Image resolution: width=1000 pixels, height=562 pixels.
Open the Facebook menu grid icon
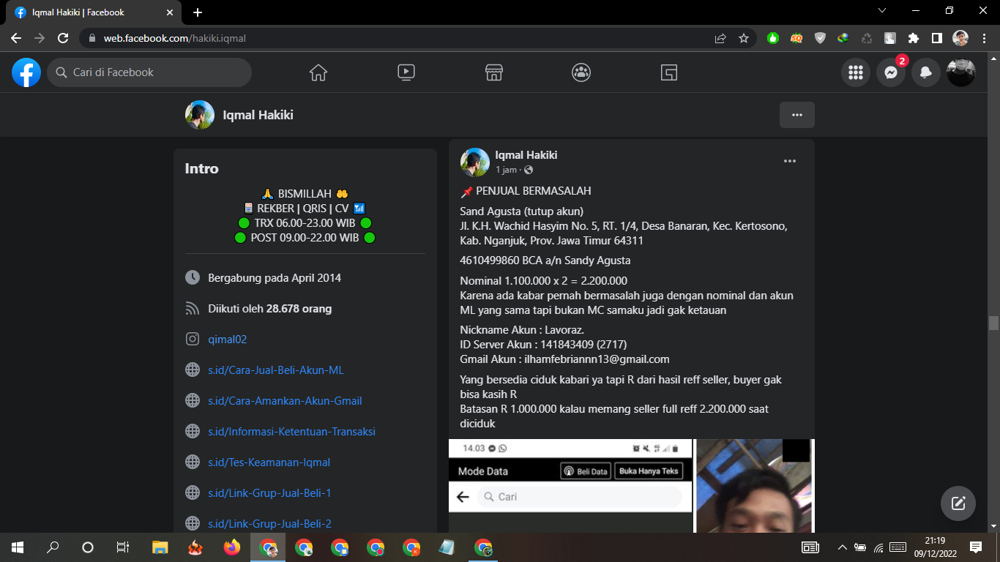[x=856, y=73]
